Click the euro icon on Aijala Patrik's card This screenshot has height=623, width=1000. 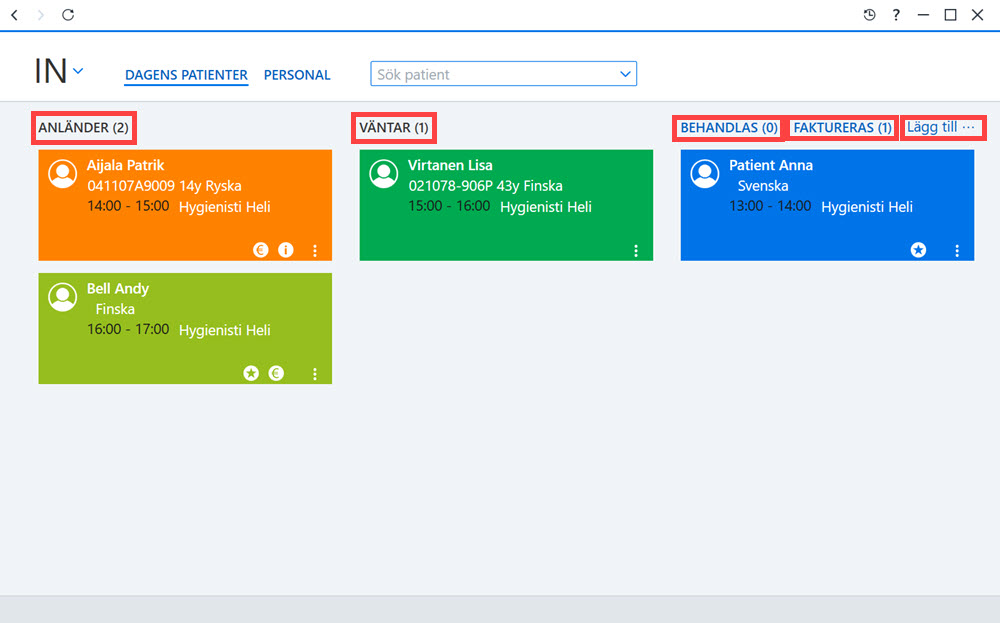pyautogui.click(x=261, y=250)
